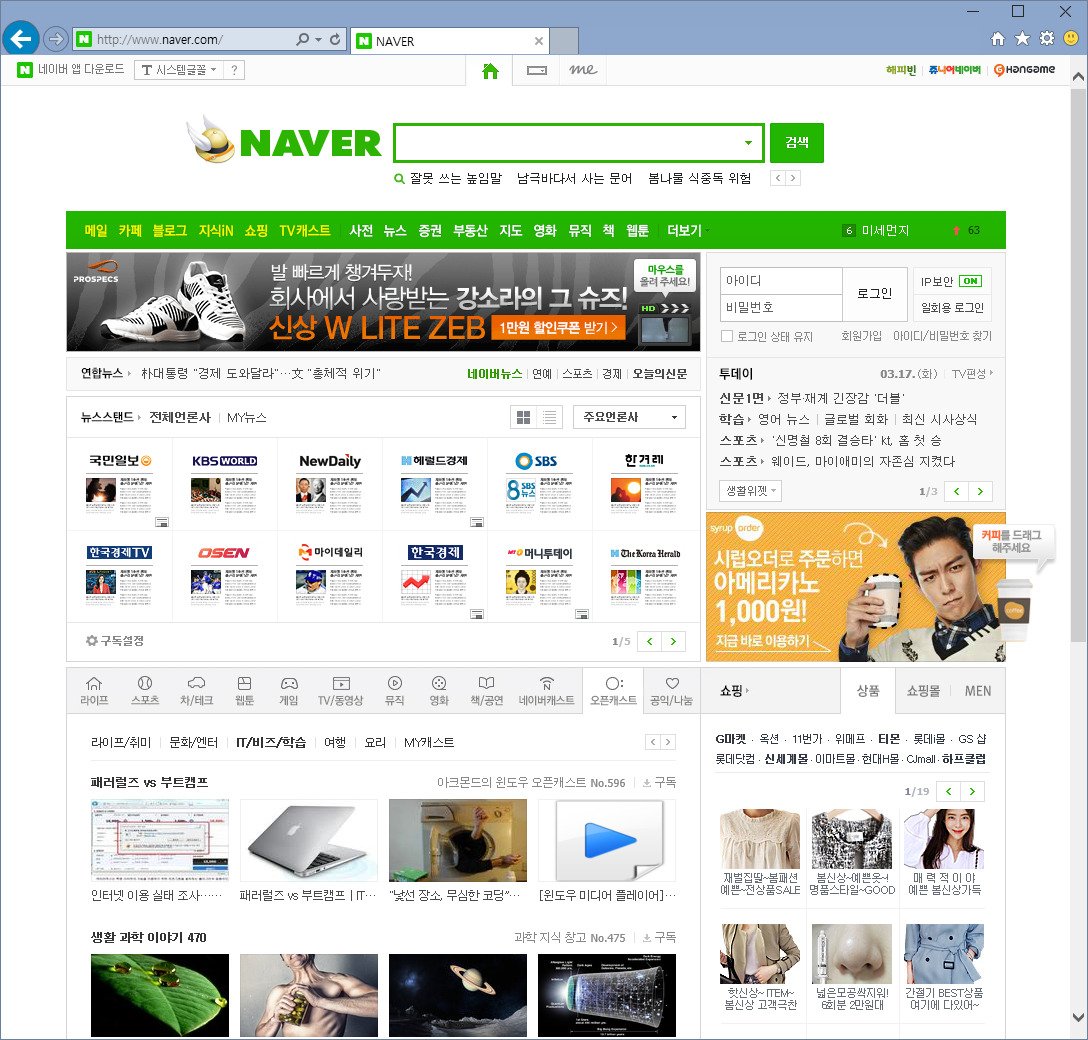Open 카페 in the green menu
The height and width of the screenshot is (1040, 1088).
point(130,230)
